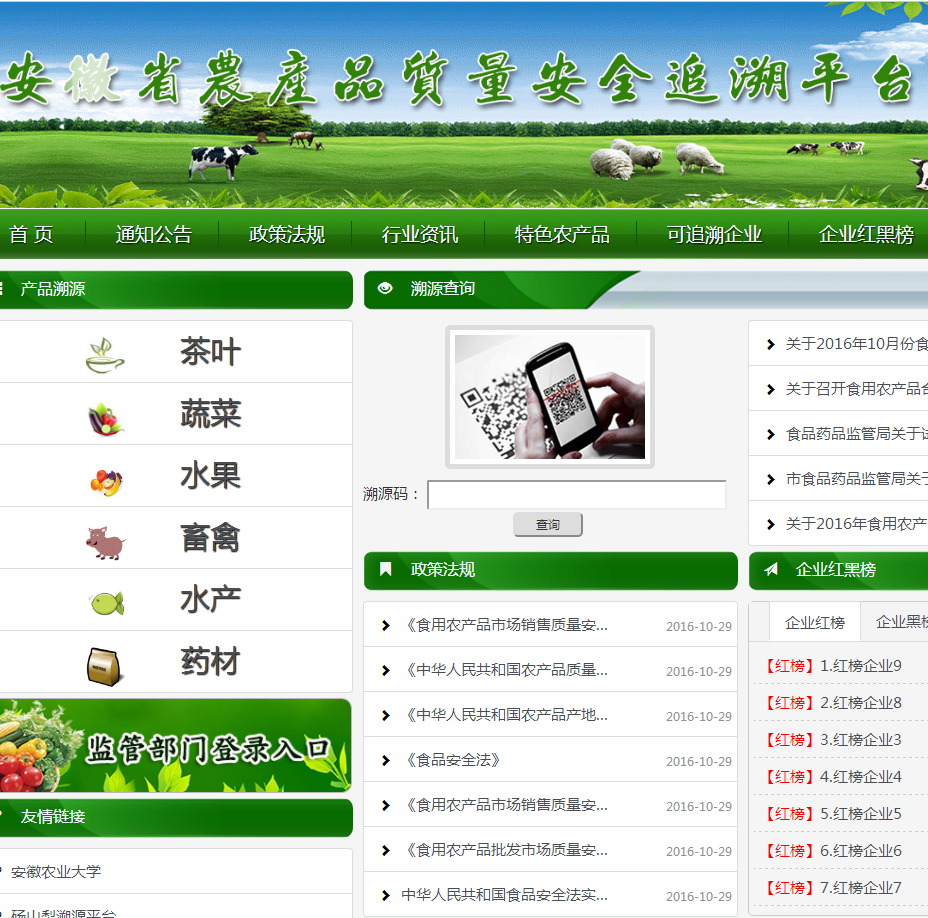This screenshot has width=928, height=918.
Task: Click the 溯源码 text input field
Action: pyautogui.click(x=577, y=495)
